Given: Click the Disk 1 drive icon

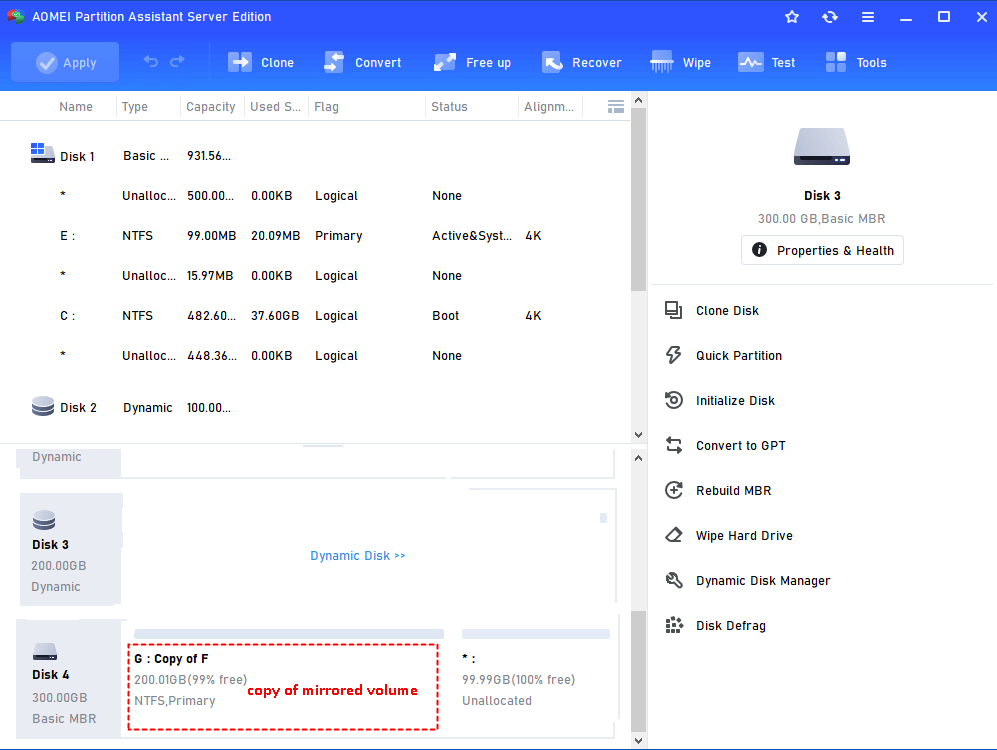Looking at the screenshot, I should click(x=43, y=153).
